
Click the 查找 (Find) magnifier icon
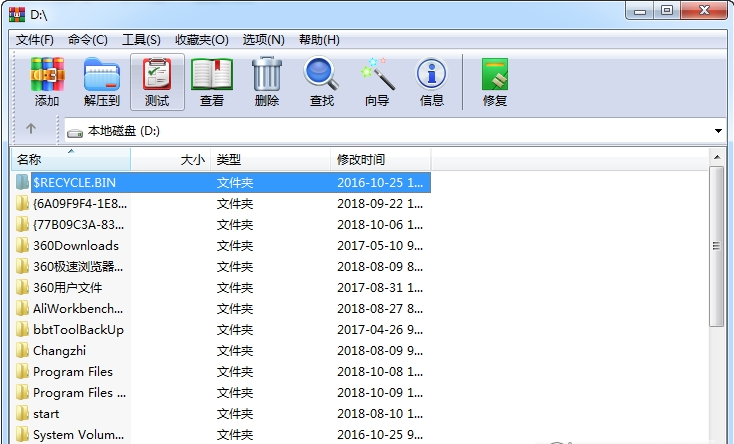coord(321,74)
